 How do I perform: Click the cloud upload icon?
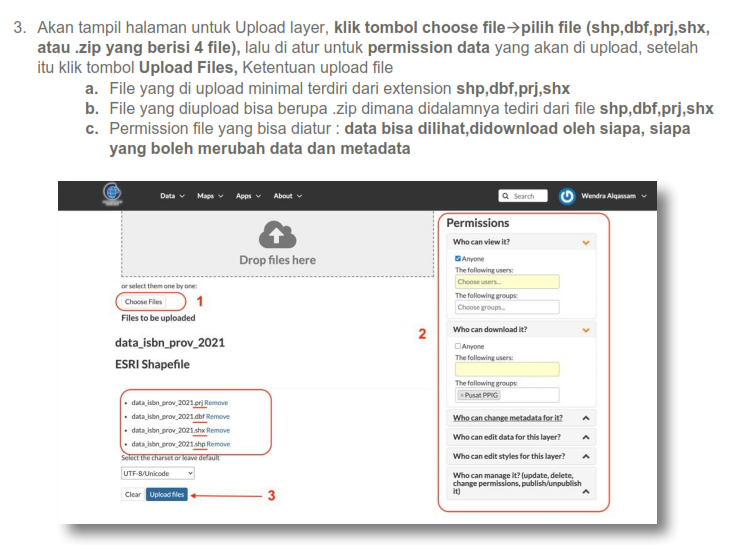[x=277, y=234]
